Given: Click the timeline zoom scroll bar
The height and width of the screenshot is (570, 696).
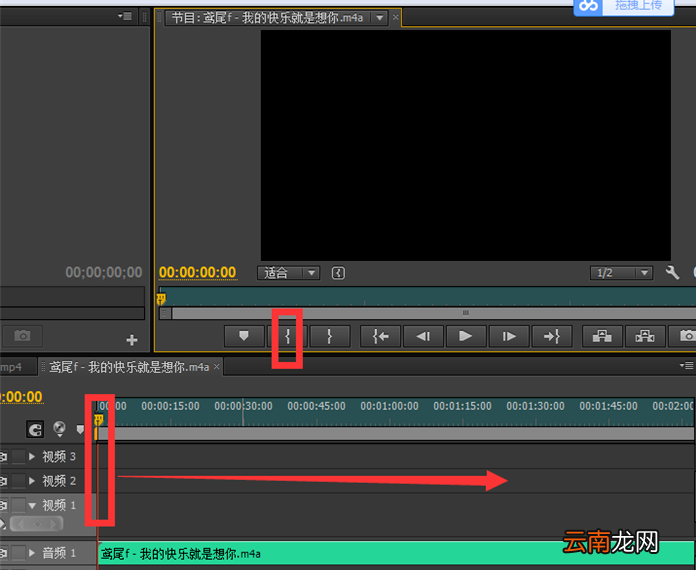Looking at the screenshot, I should point(395,433).
